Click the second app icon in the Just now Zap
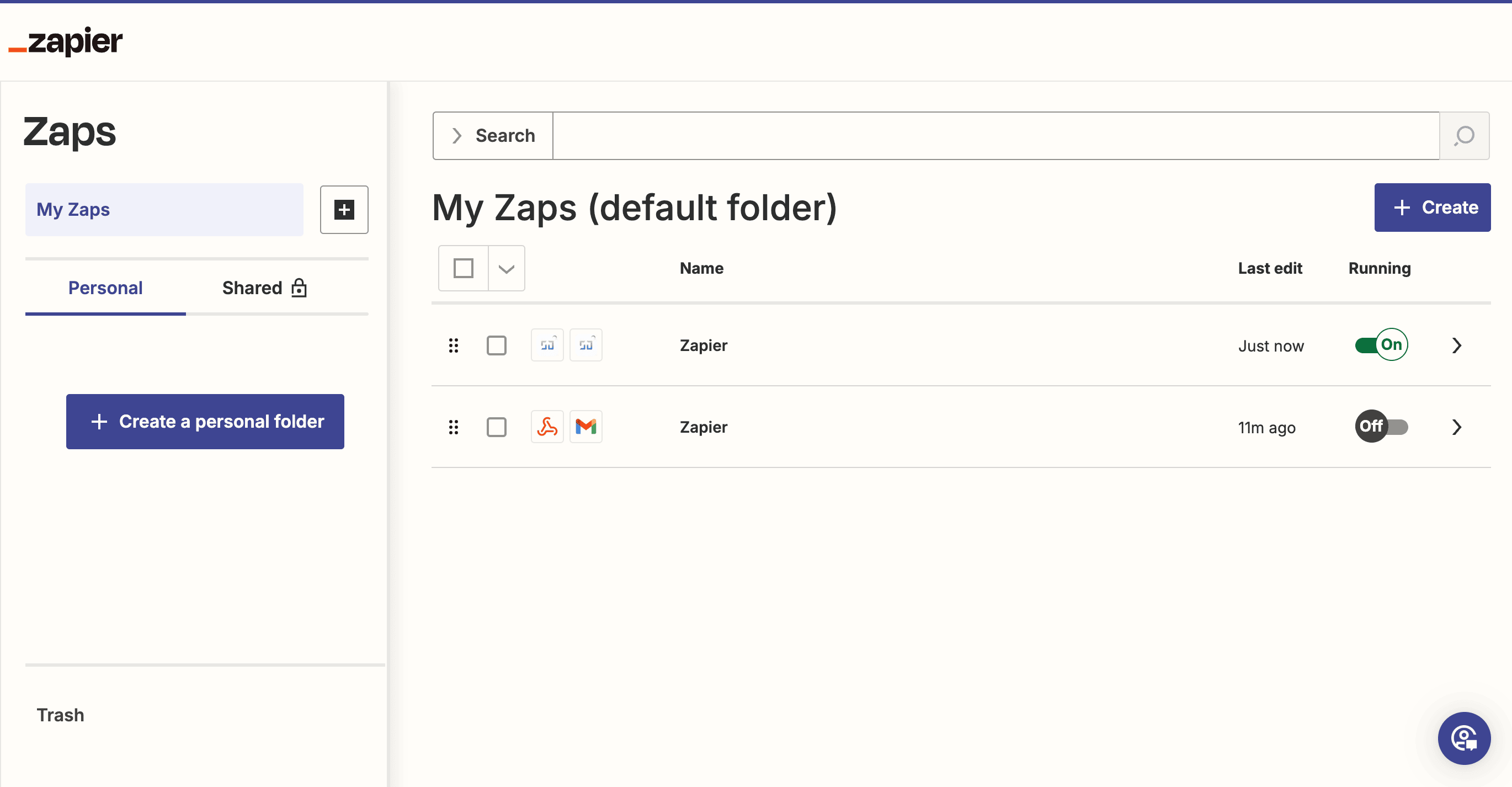Screen dimensions: 1512x787 [x=586, y=345]
